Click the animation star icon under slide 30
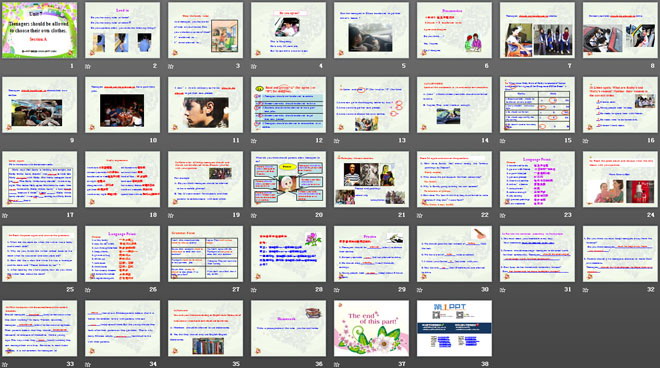 420,290
